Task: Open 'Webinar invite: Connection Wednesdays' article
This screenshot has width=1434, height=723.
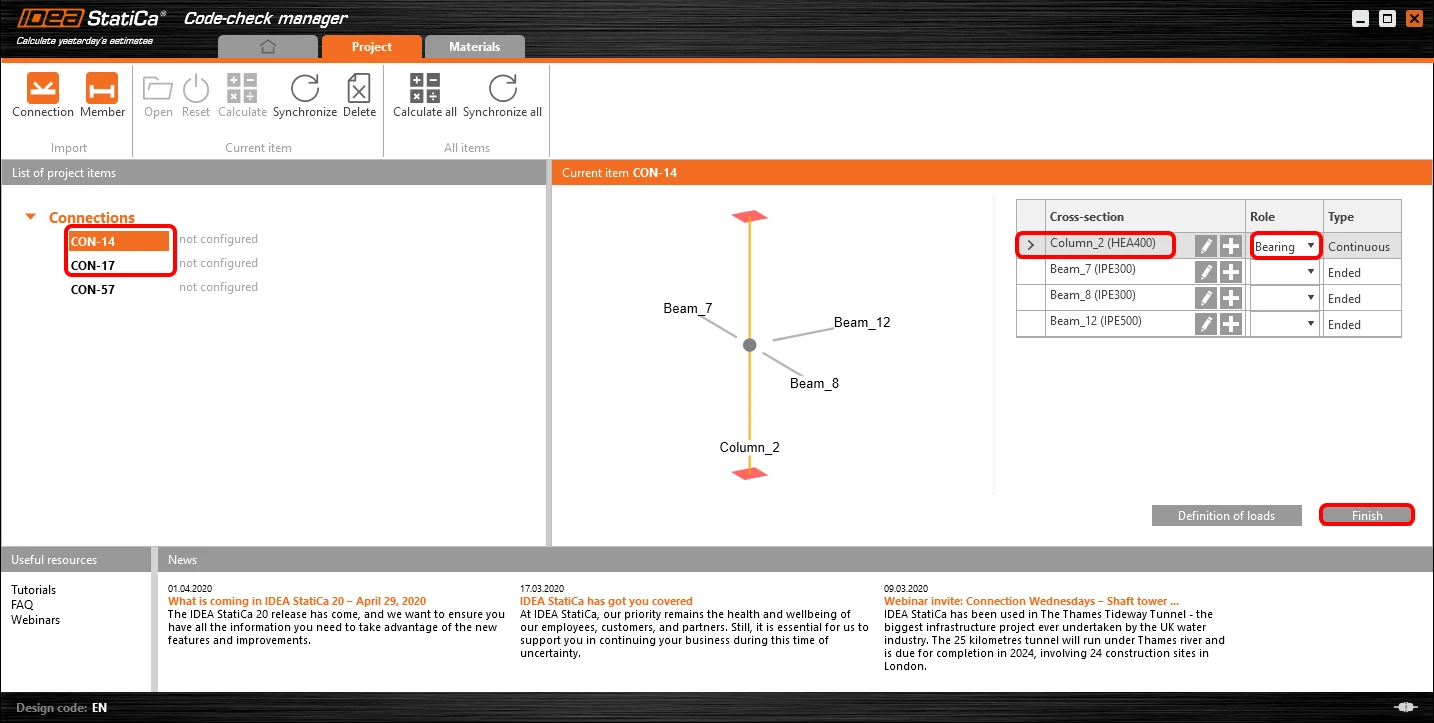Action: click(x=1031, y=601)
